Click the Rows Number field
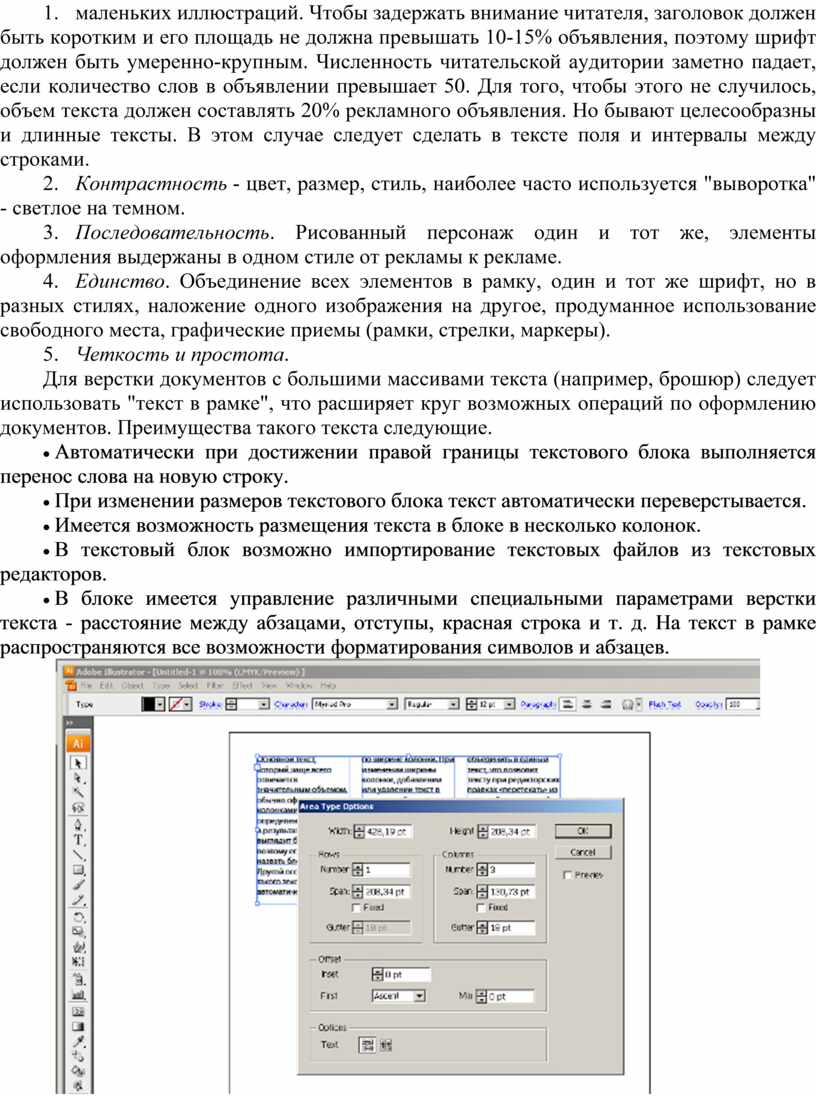The image size is (816, 1096). pos(387,870)
